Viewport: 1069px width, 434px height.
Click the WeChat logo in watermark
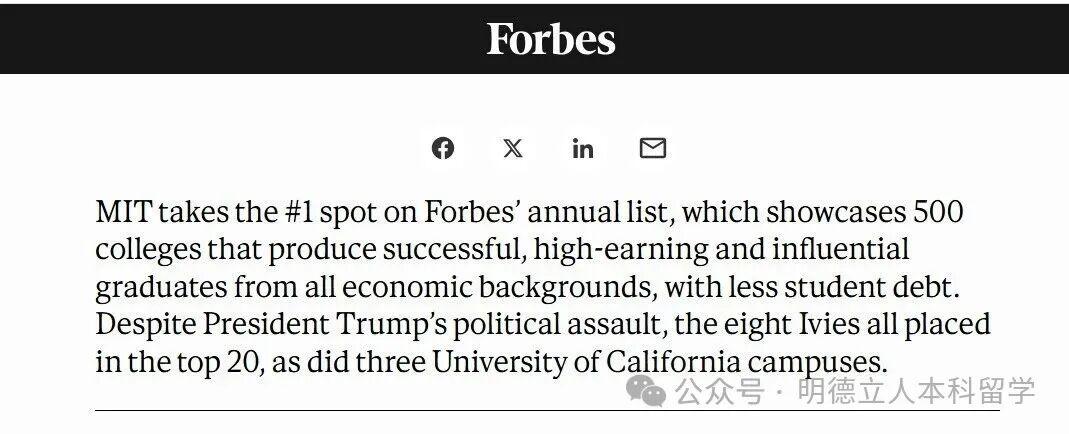coord(646,391)
